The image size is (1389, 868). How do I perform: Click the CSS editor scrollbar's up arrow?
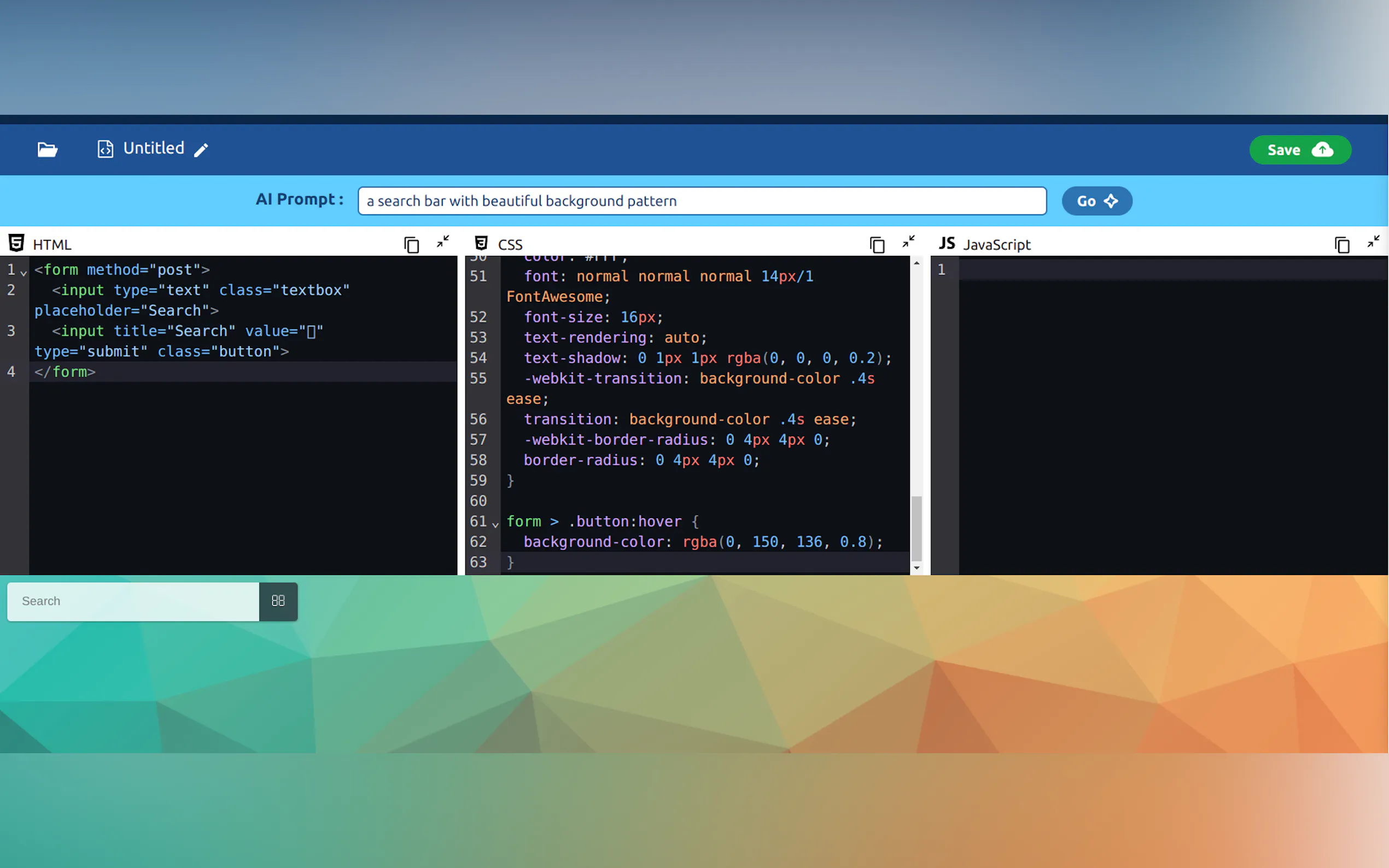point(917,263)
